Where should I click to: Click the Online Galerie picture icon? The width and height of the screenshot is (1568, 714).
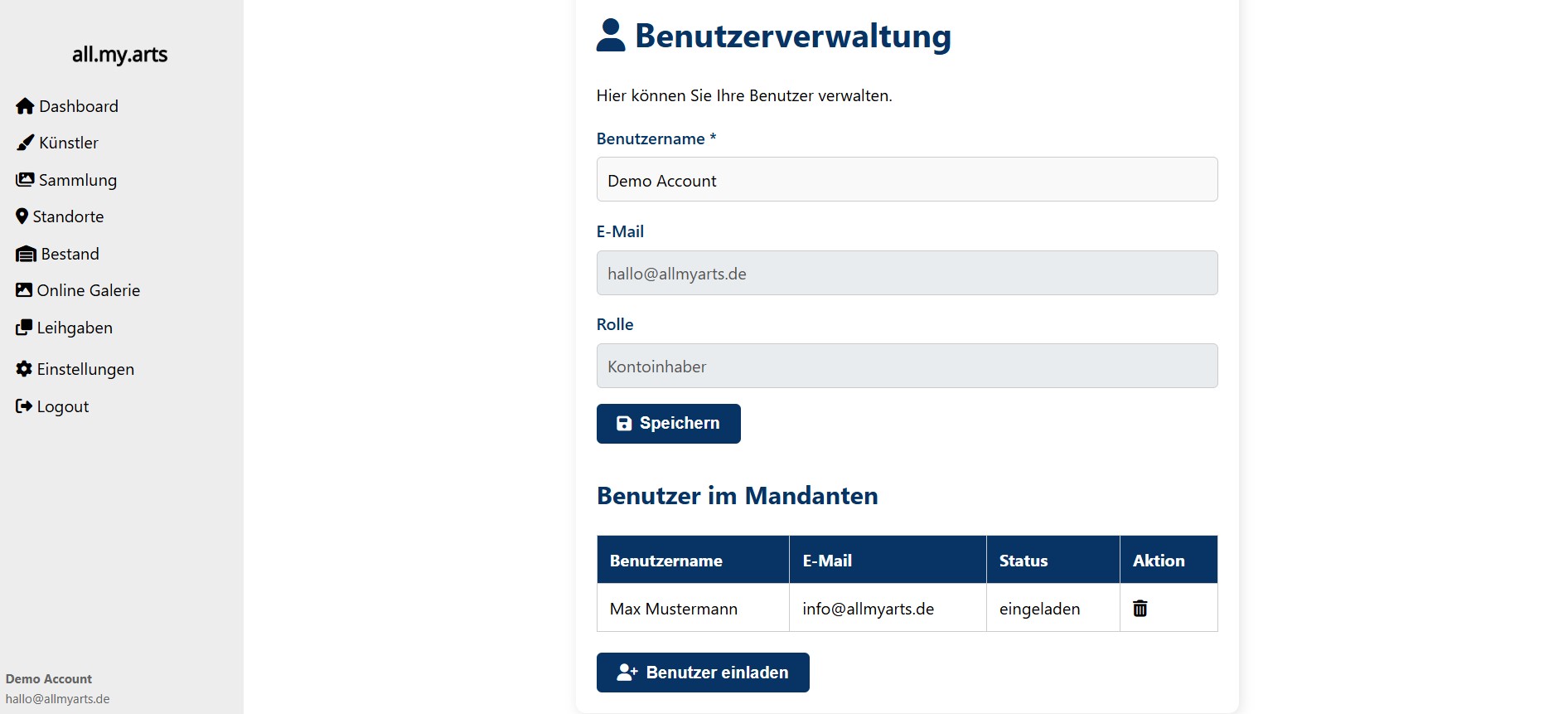[x=24, y=290]
